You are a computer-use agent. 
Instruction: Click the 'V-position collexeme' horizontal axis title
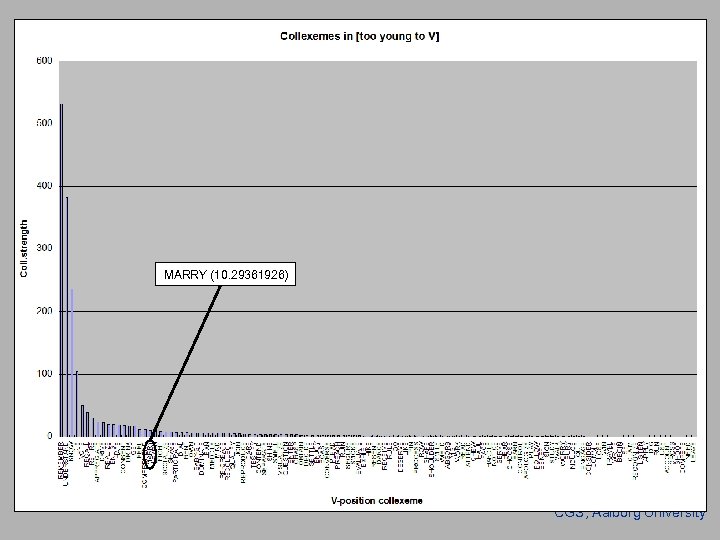click(x=377, y=501)
